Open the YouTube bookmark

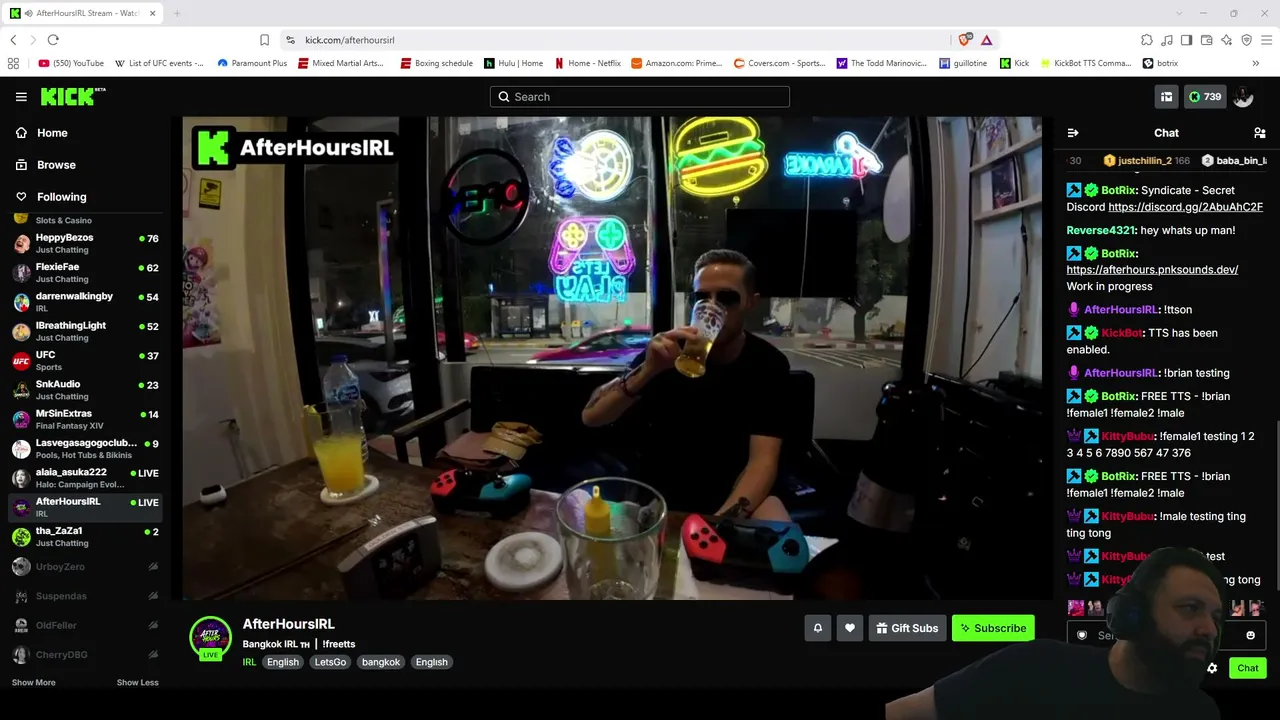(x=71, y=63)
